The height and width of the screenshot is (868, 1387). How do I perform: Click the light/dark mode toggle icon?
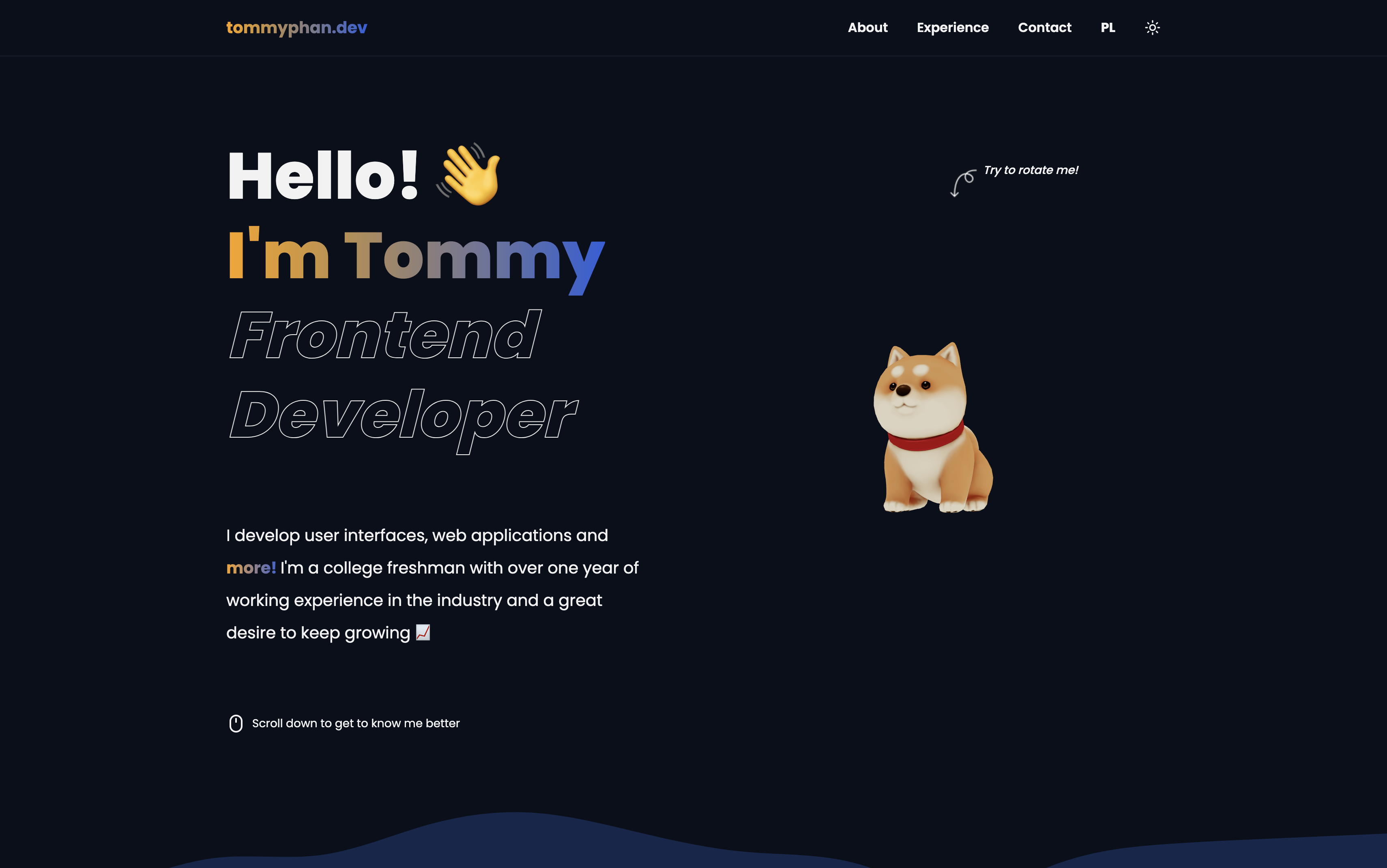(1152, 27)
